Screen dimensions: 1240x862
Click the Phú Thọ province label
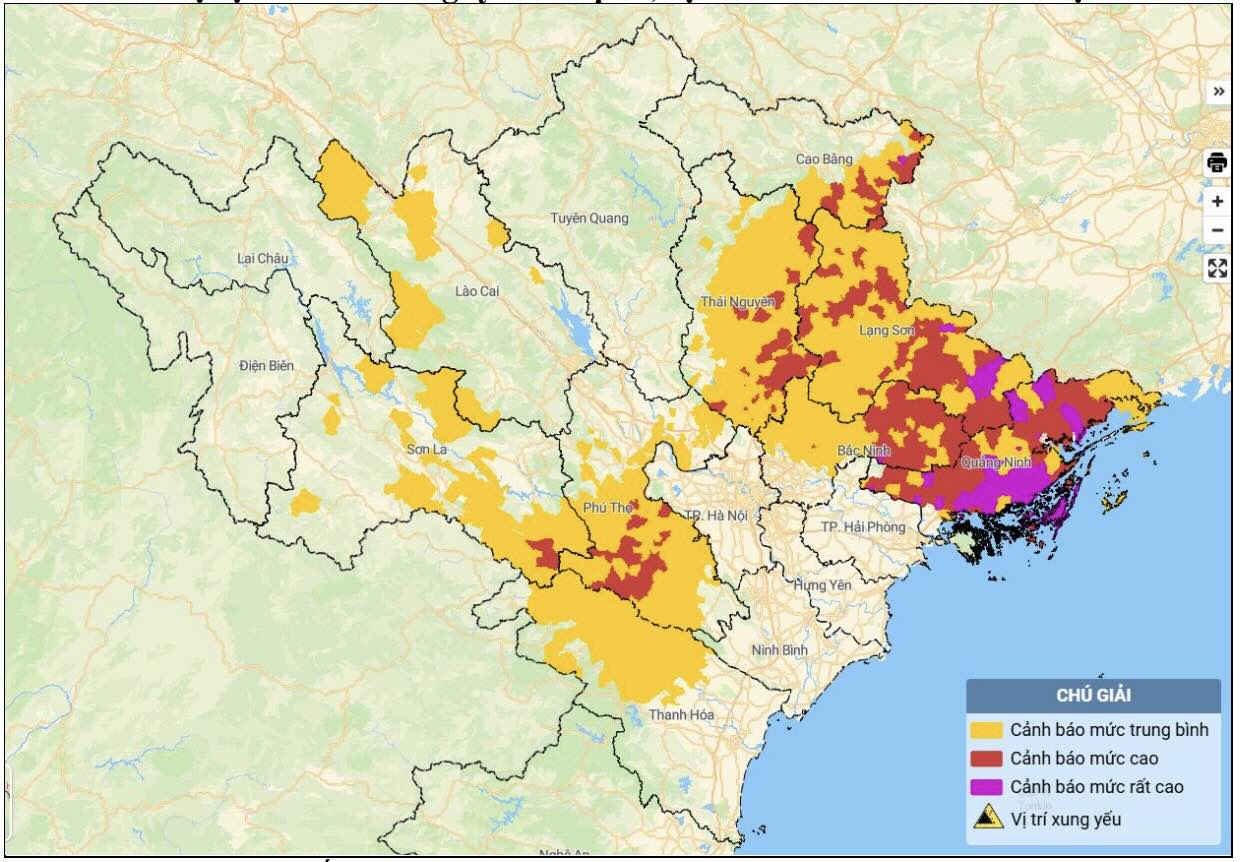tap(607, 508)
